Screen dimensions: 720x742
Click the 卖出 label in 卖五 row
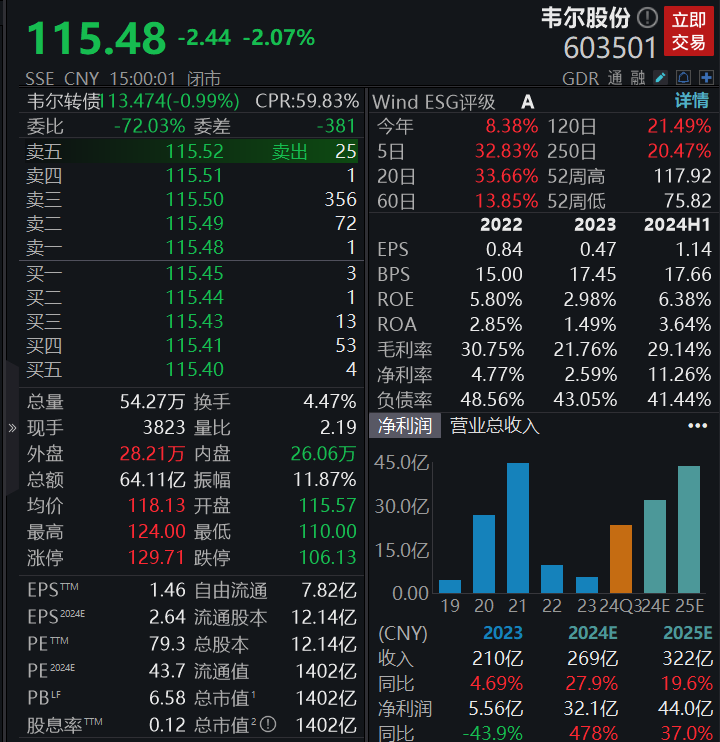coord(290,152)
